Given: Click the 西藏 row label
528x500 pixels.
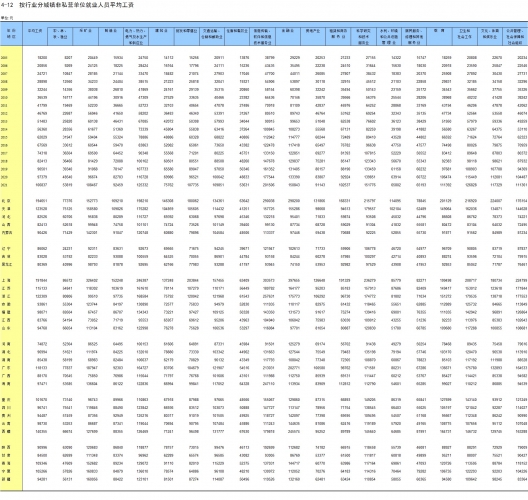Looking at the screenshot, I should coord(6,432).
